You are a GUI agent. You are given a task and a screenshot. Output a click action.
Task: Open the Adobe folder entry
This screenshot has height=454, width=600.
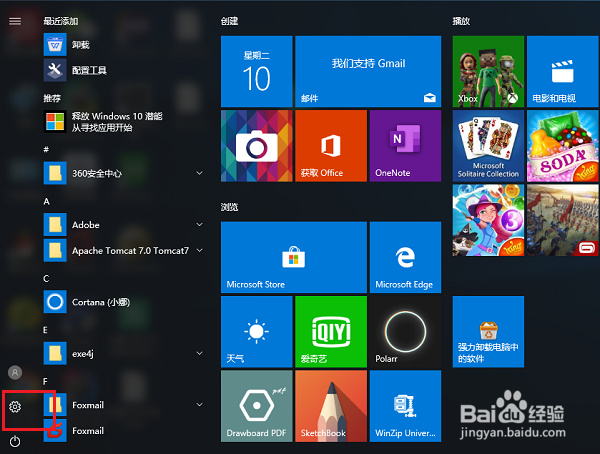124,225
